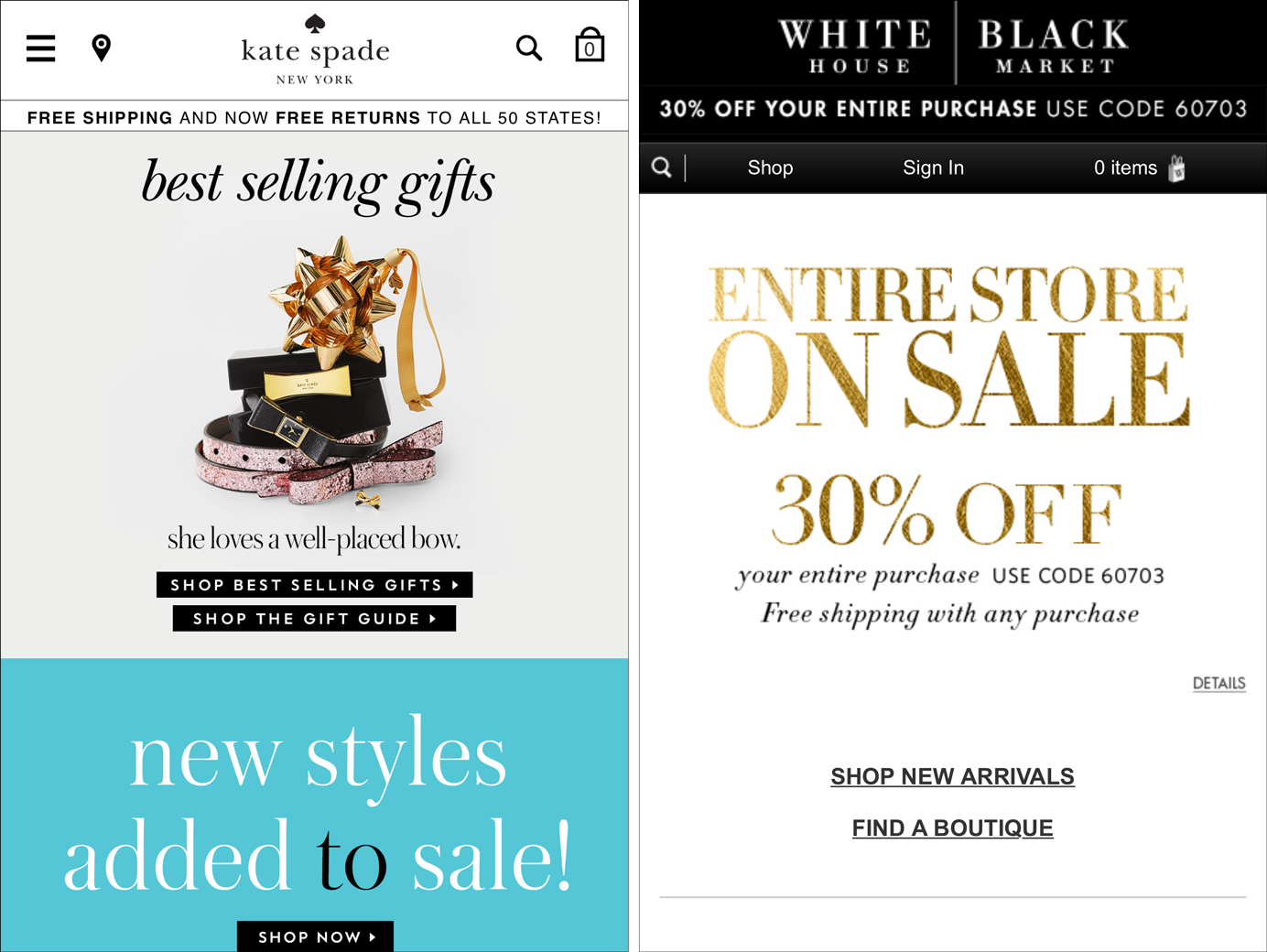
Task: Tap the store locator pin icon
Action: point(102,48)
